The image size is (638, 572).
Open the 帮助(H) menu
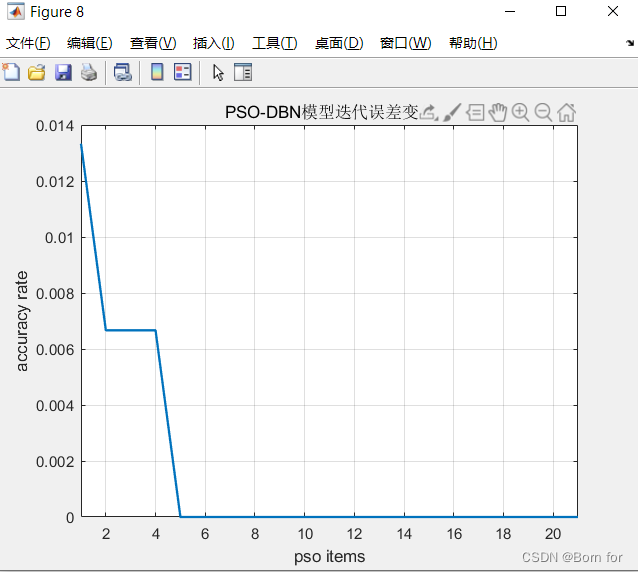[x=473, y=43]
